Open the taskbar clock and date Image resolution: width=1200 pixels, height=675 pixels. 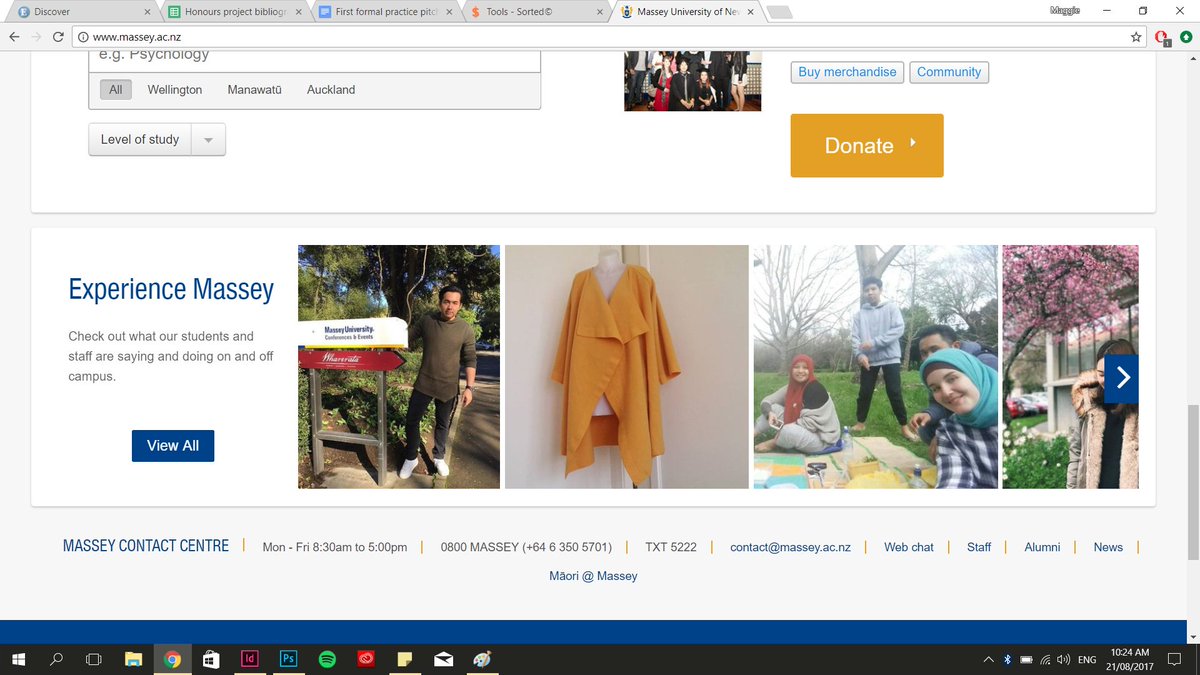pyautogui.click(x=1131, y=659)
